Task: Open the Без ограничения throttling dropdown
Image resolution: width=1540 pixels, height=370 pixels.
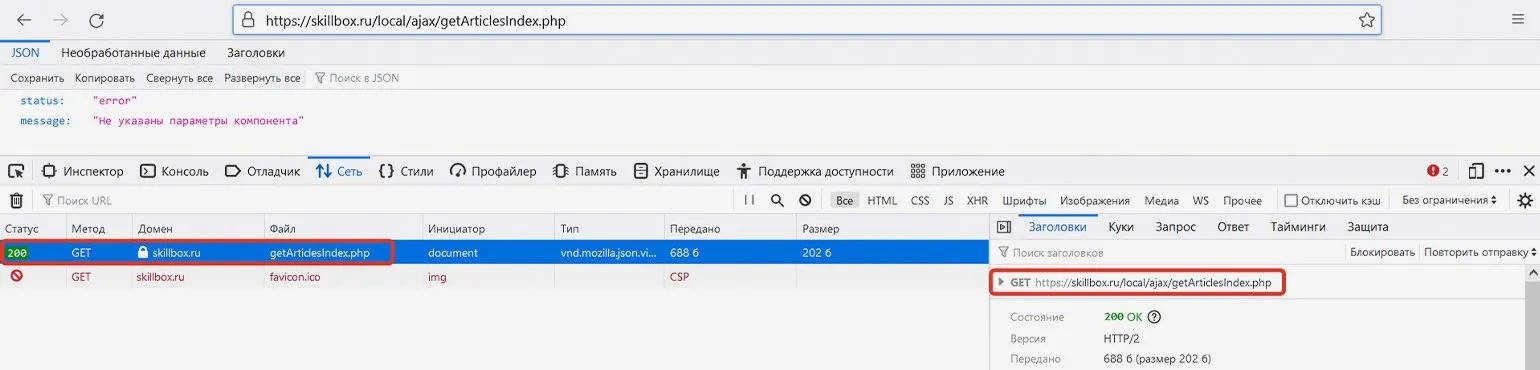Action: (x=1449, y=200)
